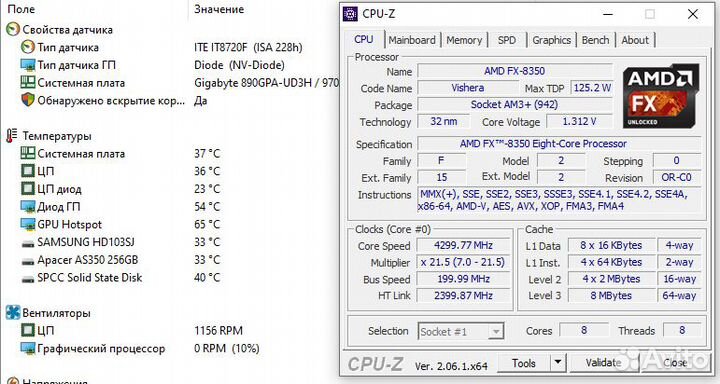Select the Свойства датчика tree row
The width and height of the screenshot is (720, 384).
68,30
